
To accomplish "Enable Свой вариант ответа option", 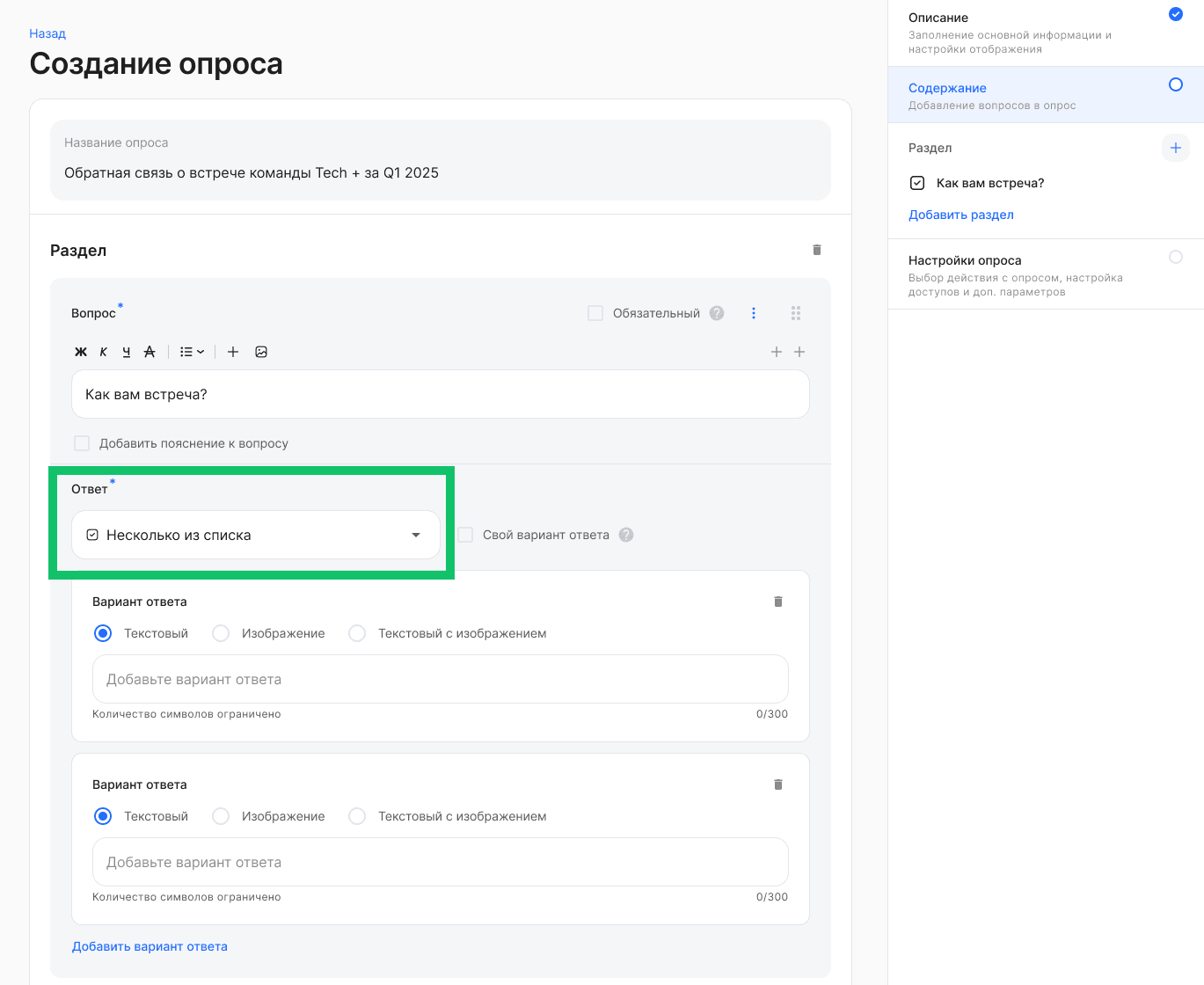I will [463, 534].
